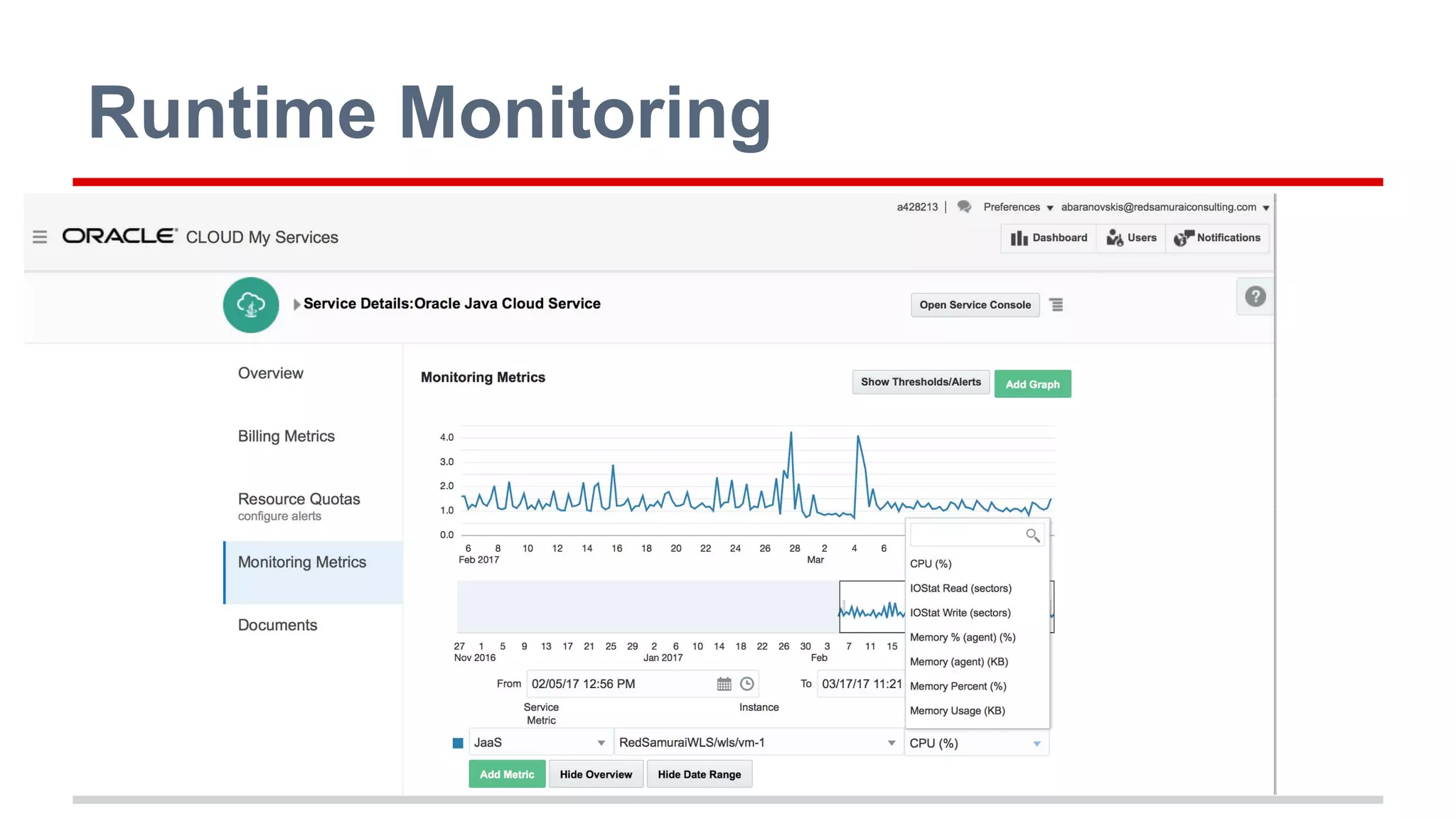Choose Memory (agent) (KB) metric

[x=977, y=662]
